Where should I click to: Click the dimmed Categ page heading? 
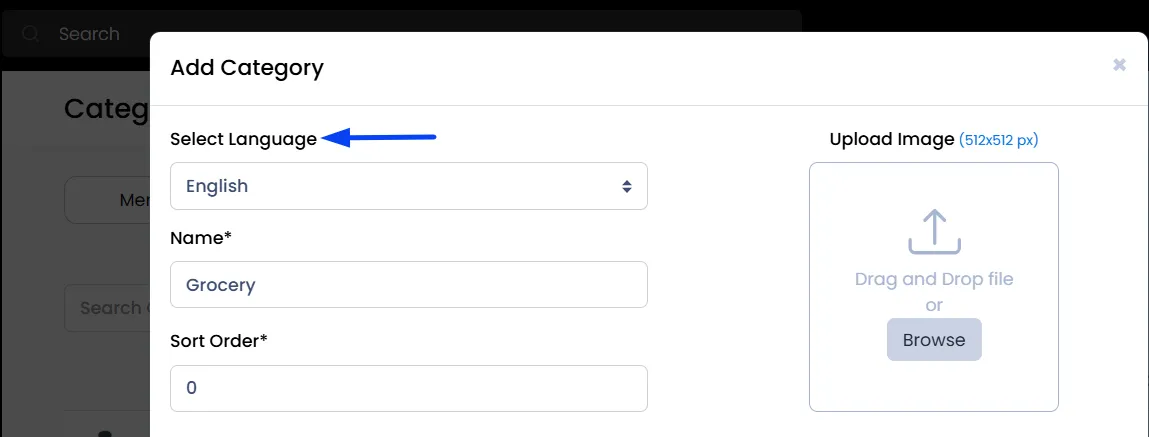[x=107, y=109]
